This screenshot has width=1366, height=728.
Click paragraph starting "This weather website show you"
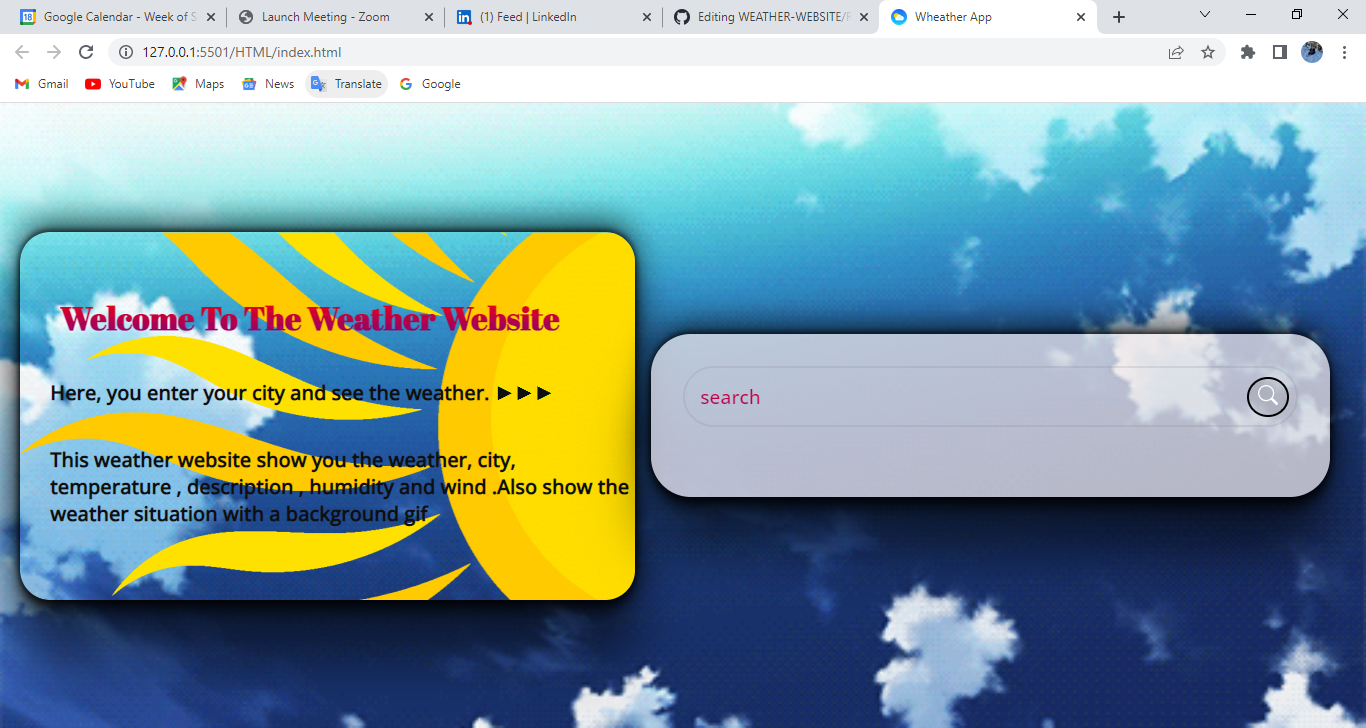339,487
